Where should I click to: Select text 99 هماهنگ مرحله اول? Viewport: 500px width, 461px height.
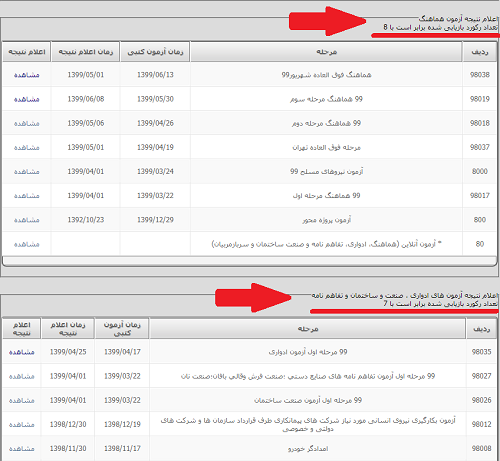tap(326, 196)
